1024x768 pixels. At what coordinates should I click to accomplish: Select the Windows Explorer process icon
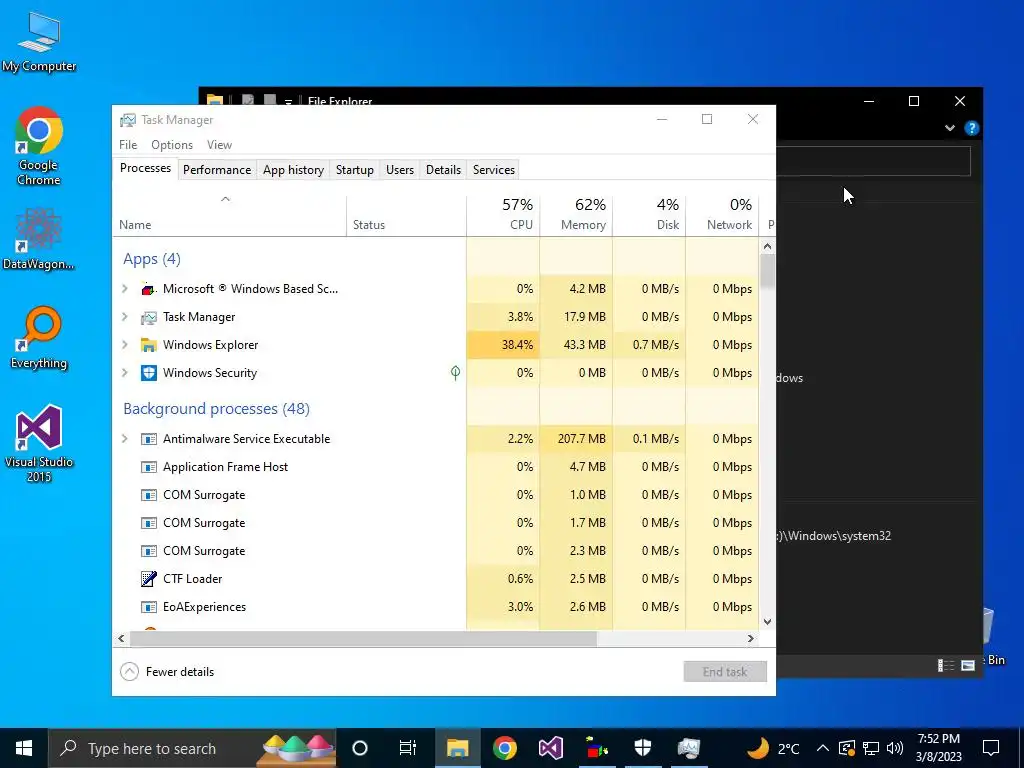149,345
